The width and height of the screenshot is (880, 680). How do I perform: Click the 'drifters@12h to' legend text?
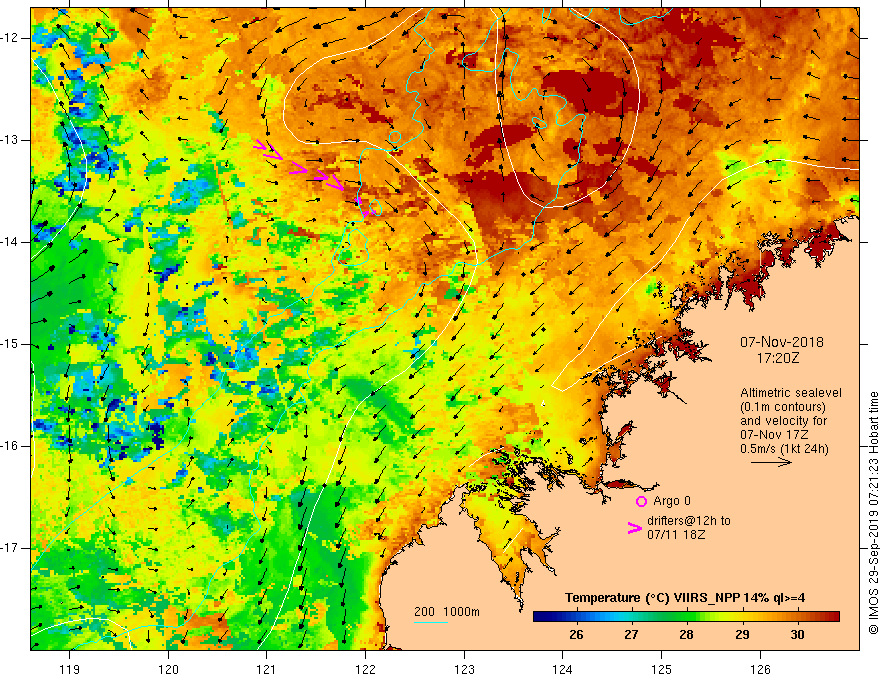[x=689, y=521]
